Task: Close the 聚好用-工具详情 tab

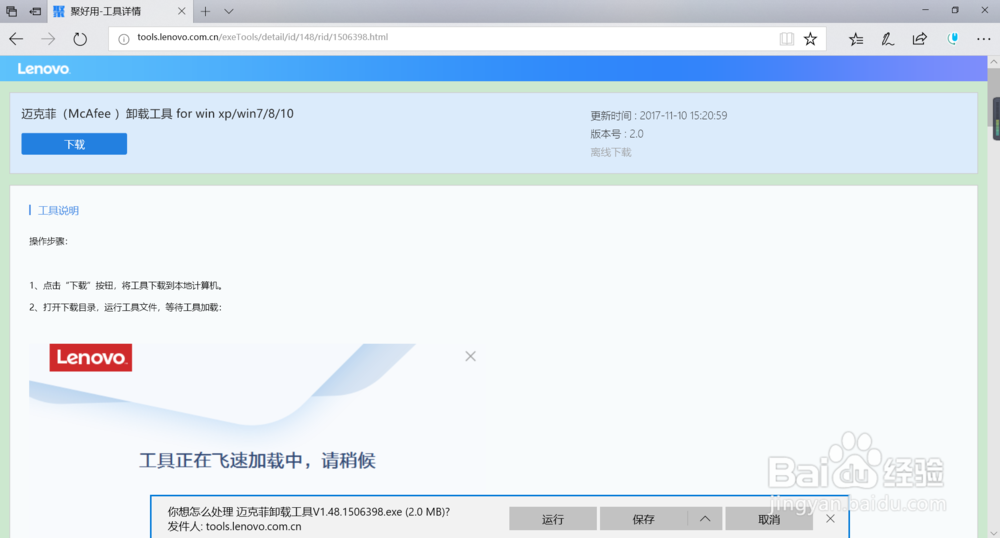Action: [181, 11]
